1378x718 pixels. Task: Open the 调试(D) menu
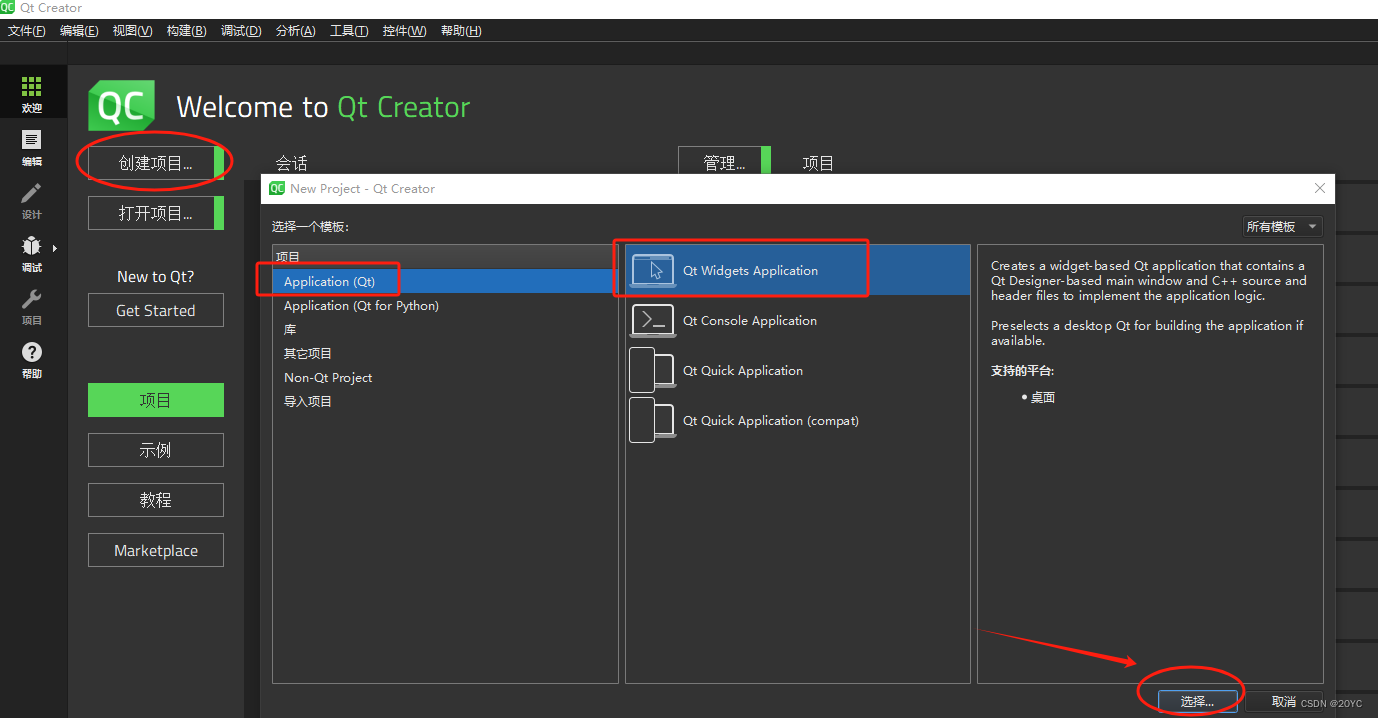click(241, 31)
